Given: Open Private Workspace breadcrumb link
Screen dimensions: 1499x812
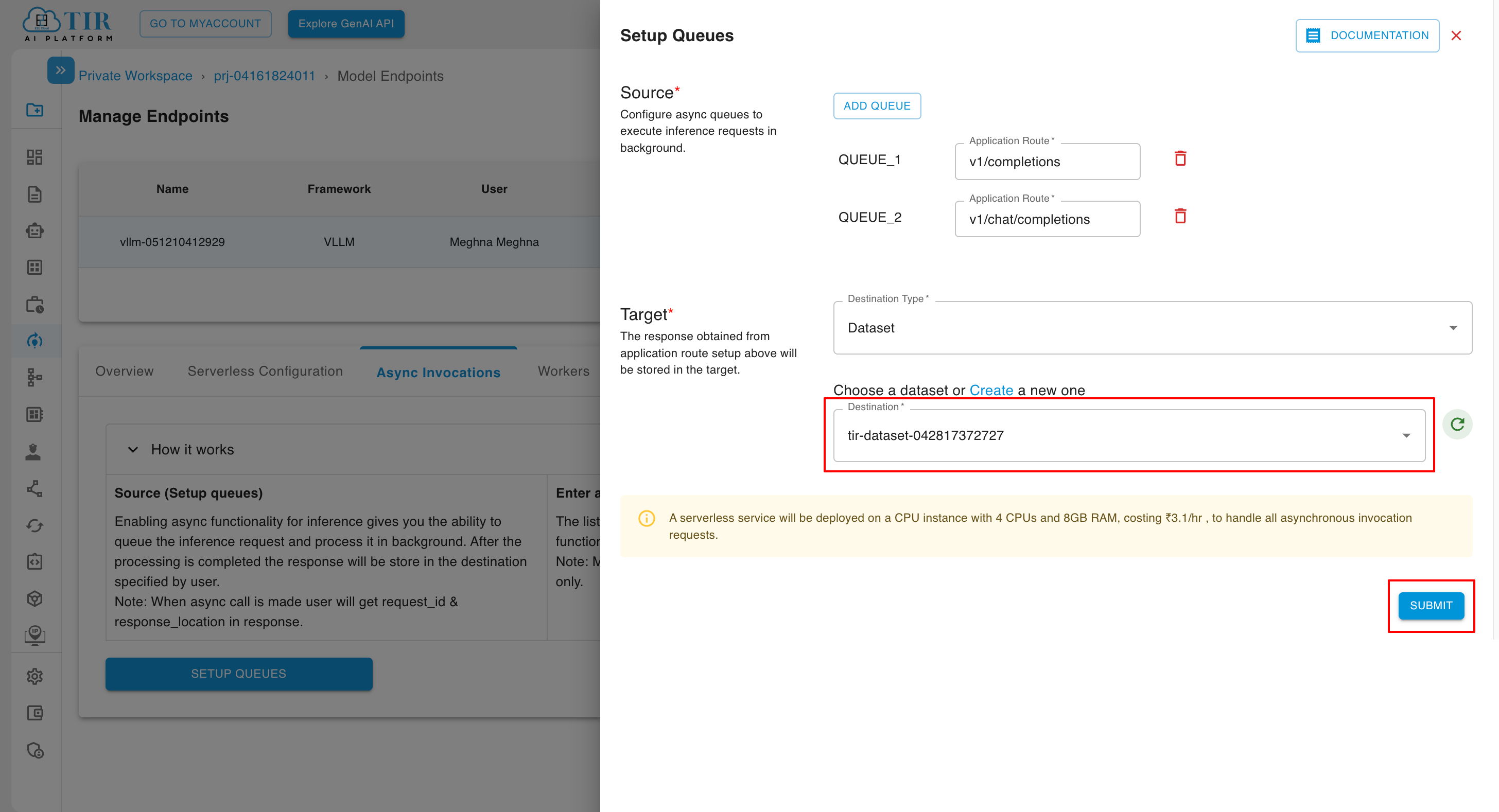Looking at the screenshot, I should (x=135, y=76).
